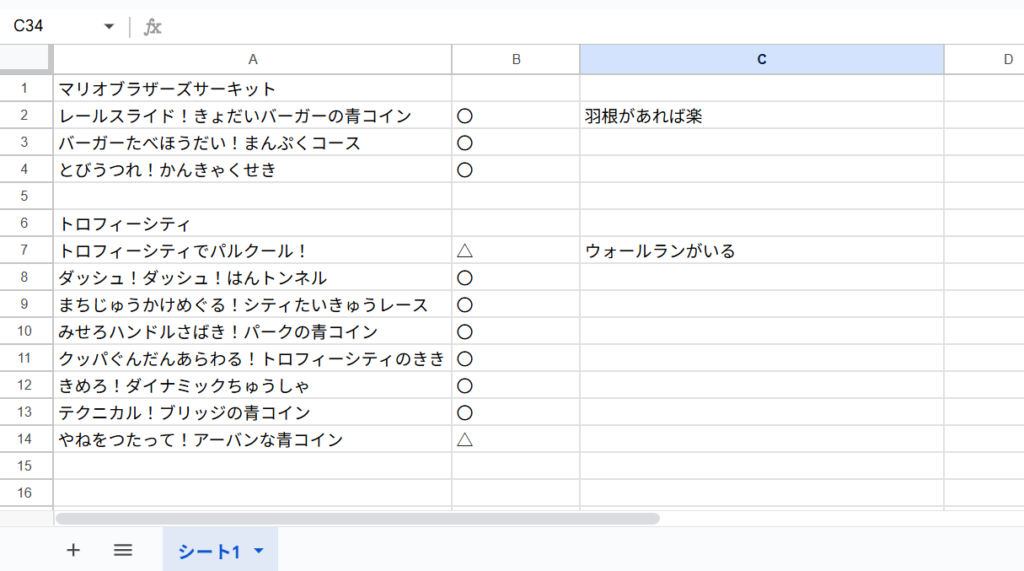
Task: Select column C header
Action: coord(761,59)
